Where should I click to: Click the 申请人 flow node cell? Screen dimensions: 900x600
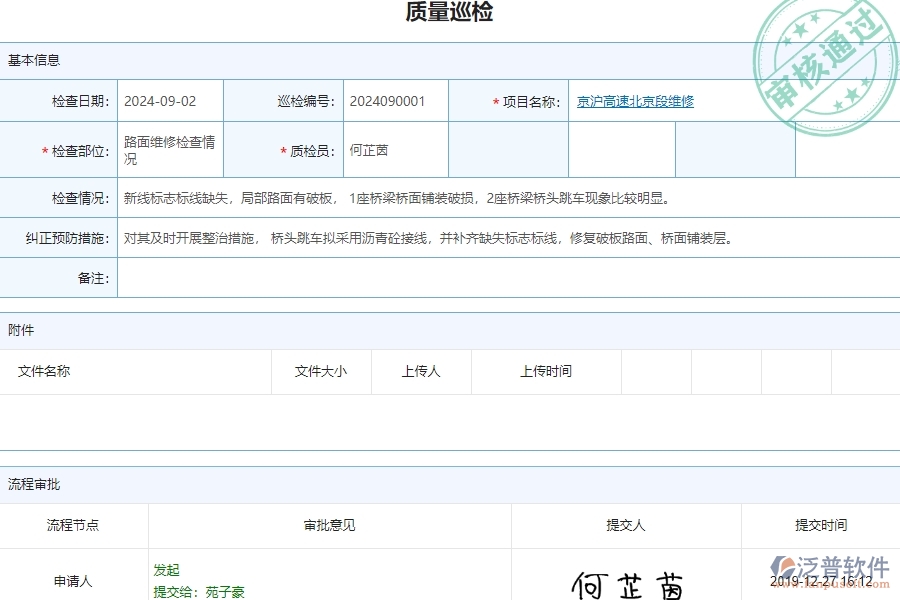73,578
